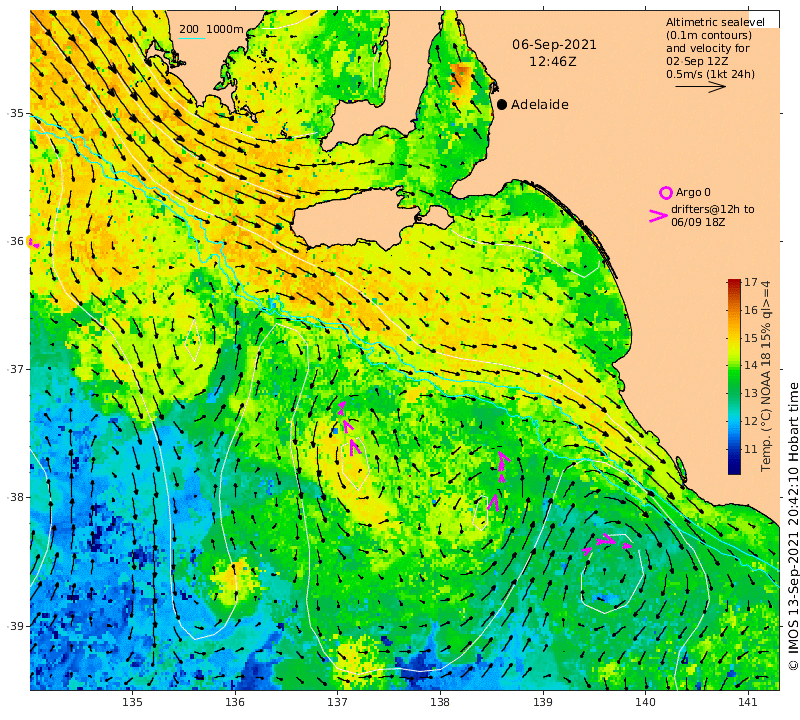Click the colorbar tick label '16'
Image resolution: width=800 pixels, height=720 pixels.
[751, 310]
